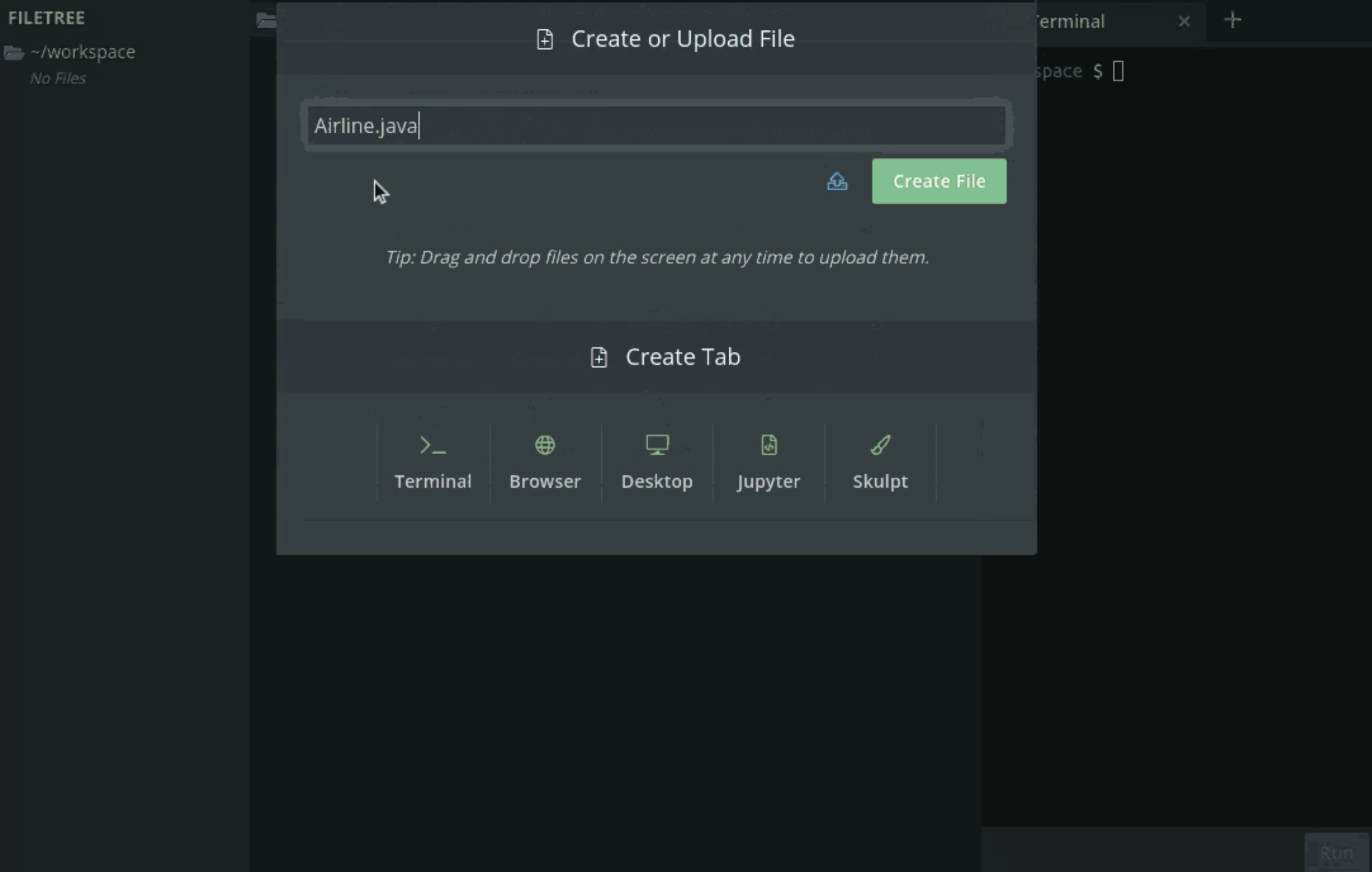This screenshot has height=872, width=1372.
Task: Pick the Skulpt paintbrush tab type
Action: (x=880, y=462)
